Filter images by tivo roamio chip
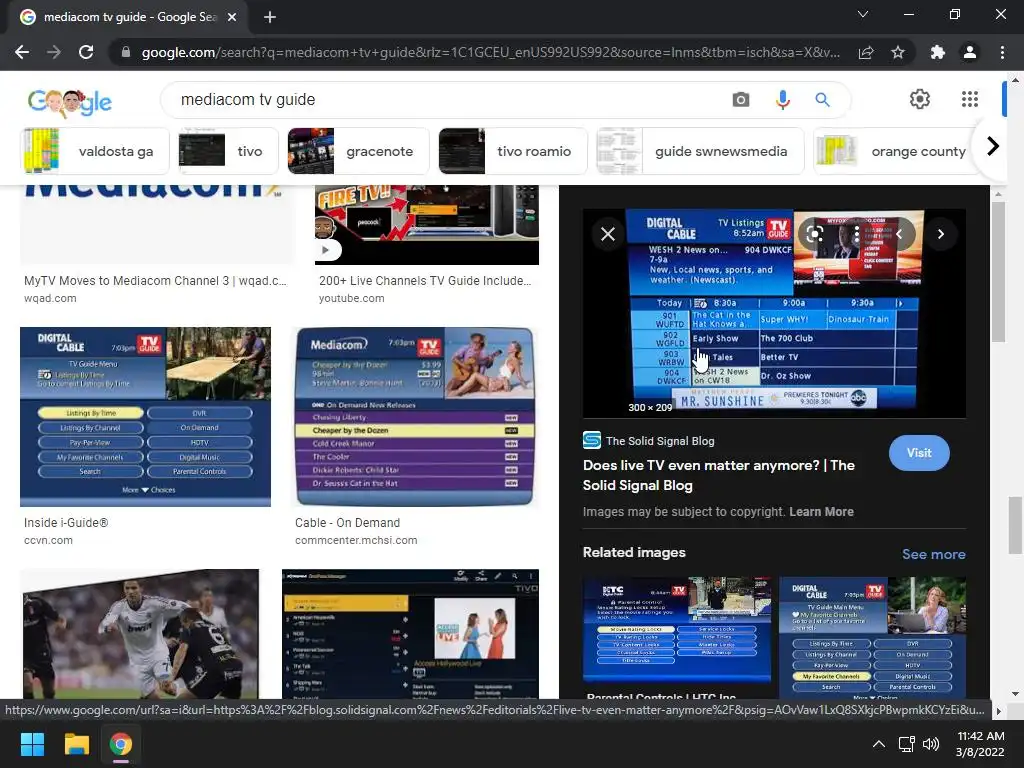This screenshot has height=768, width=1024. pyautogui.click(x=513, y=152)
